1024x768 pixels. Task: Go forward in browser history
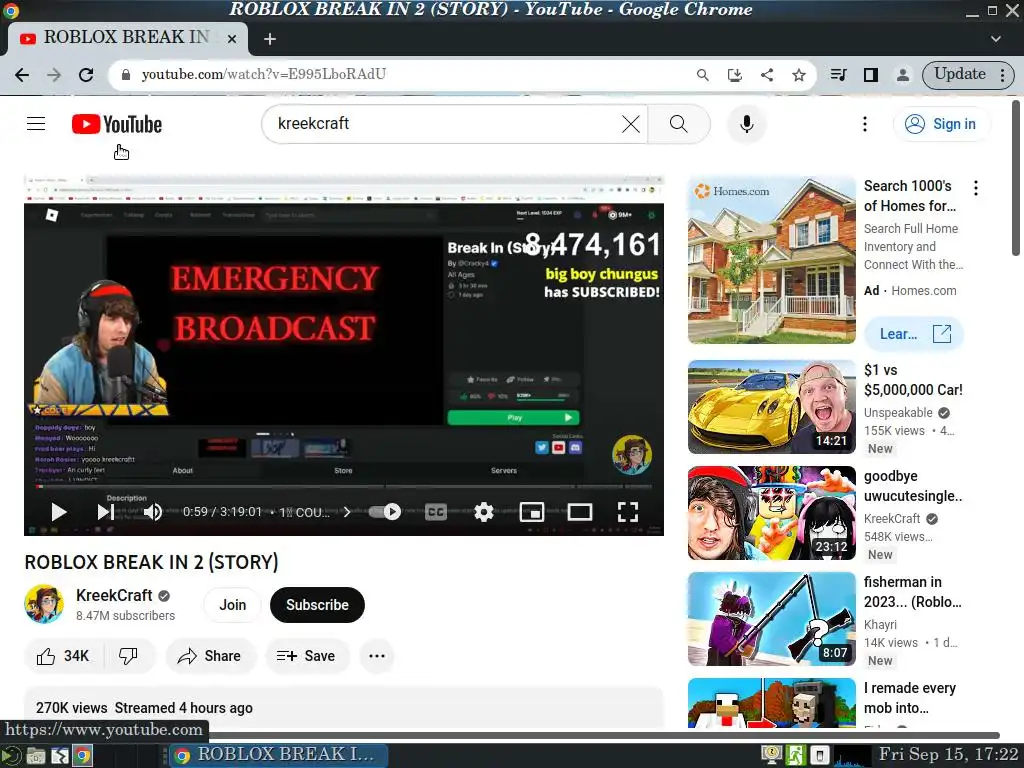(54, 74)
